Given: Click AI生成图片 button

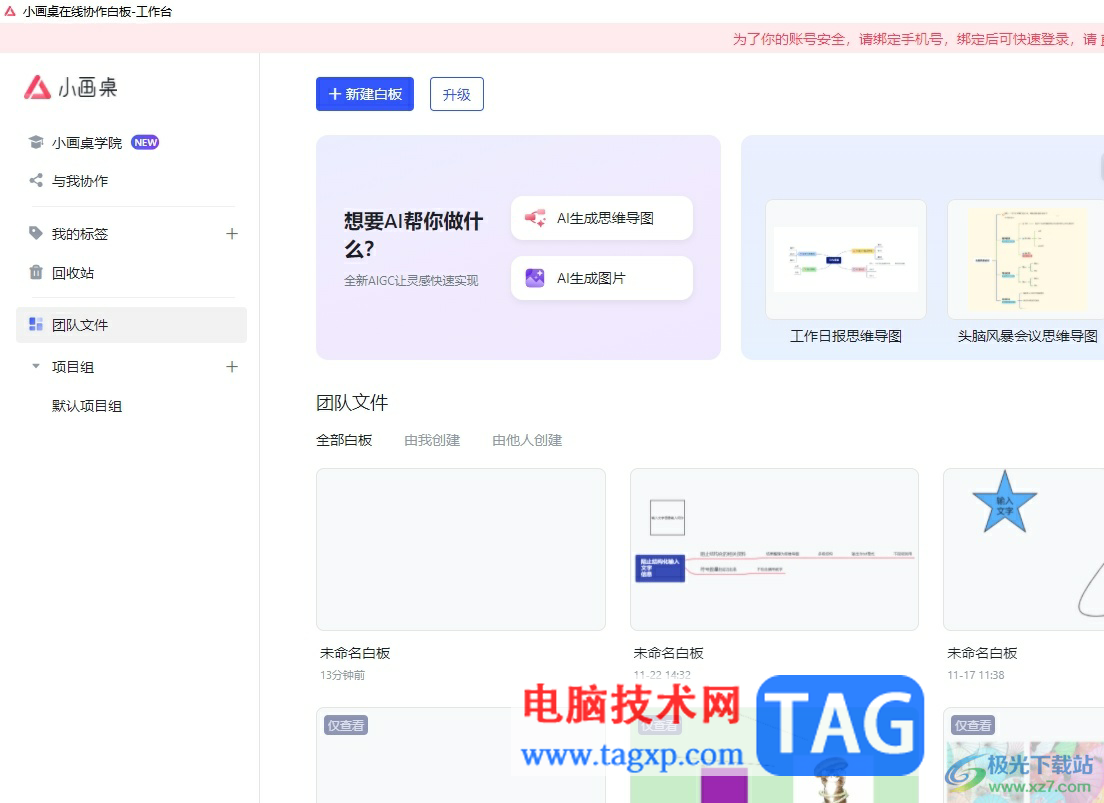Looking at the screenshot, I should pos(602,278).
